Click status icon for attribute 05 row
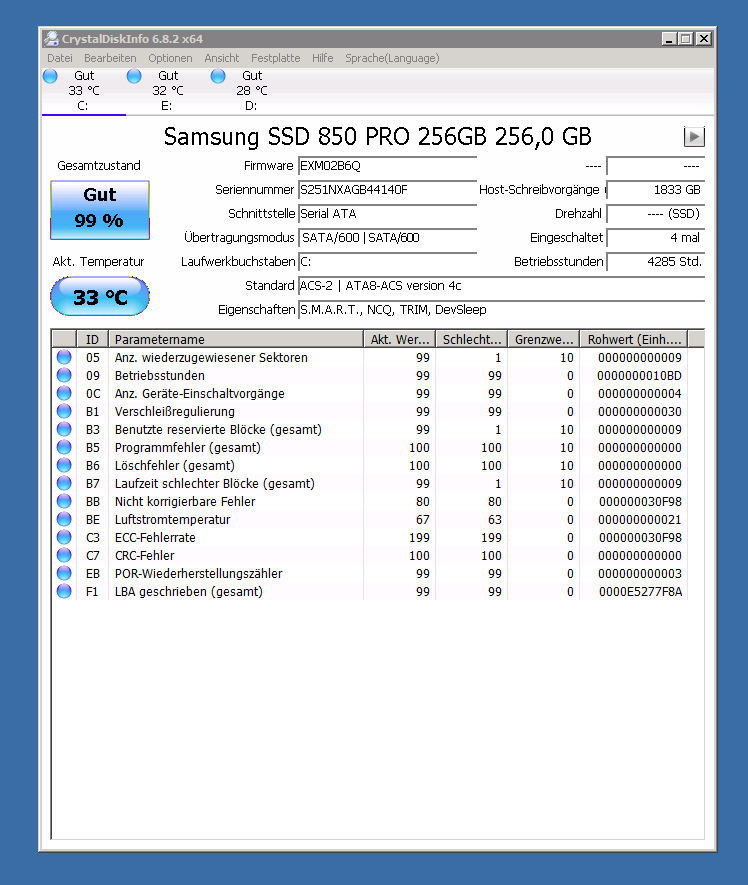 coord(64,357)
